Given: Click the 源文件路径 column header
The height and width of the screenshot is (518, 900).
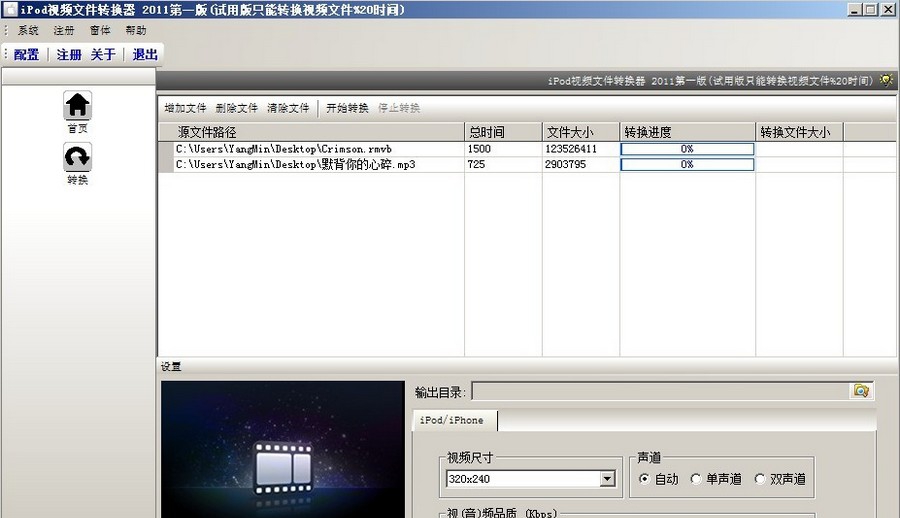Looking at the screenshot, I should tap(312, 132).
